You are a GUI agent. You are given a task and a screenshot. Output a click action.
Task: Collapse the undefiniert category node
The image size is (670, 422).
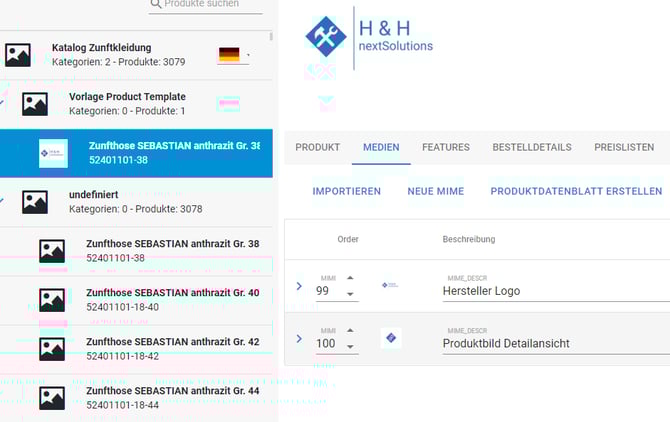point(2,200)
